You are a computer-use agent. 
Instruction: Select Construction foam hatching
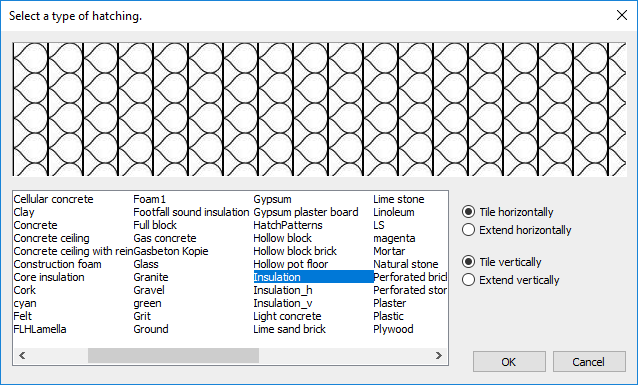coord(57,265)
